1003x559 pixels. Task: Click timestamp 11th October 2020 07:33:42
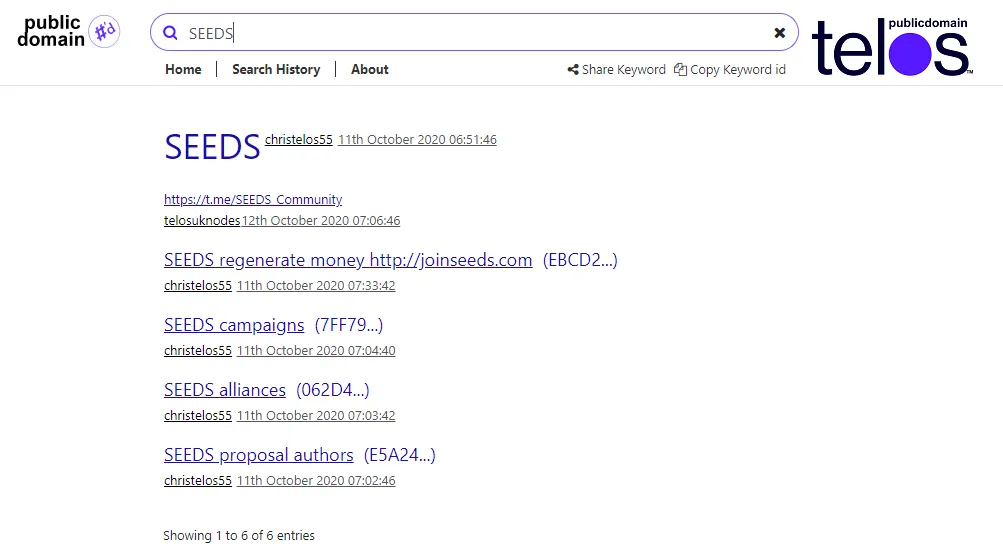[x=316, y=285]
